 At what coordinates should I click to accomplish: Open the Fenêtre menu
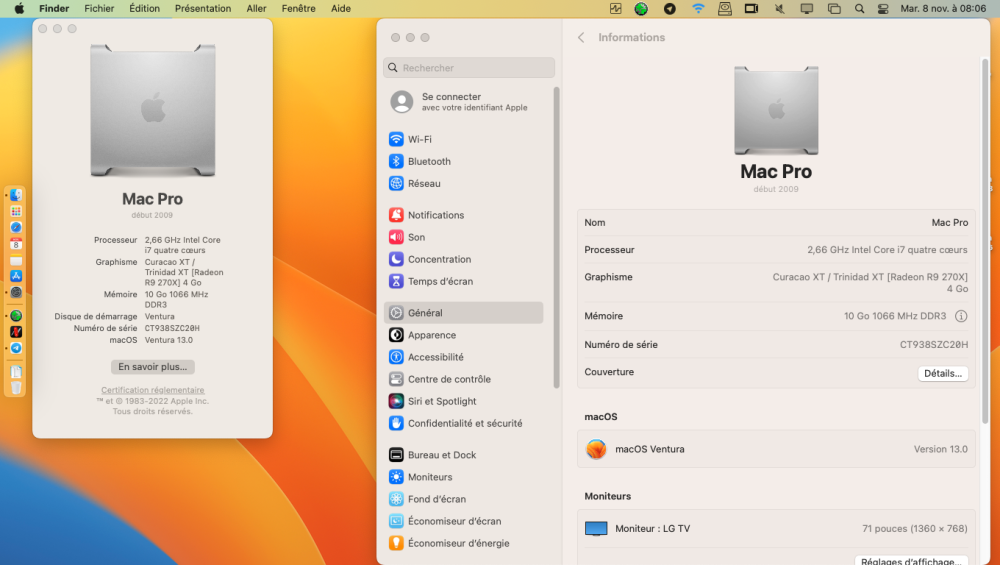point(298,8)
